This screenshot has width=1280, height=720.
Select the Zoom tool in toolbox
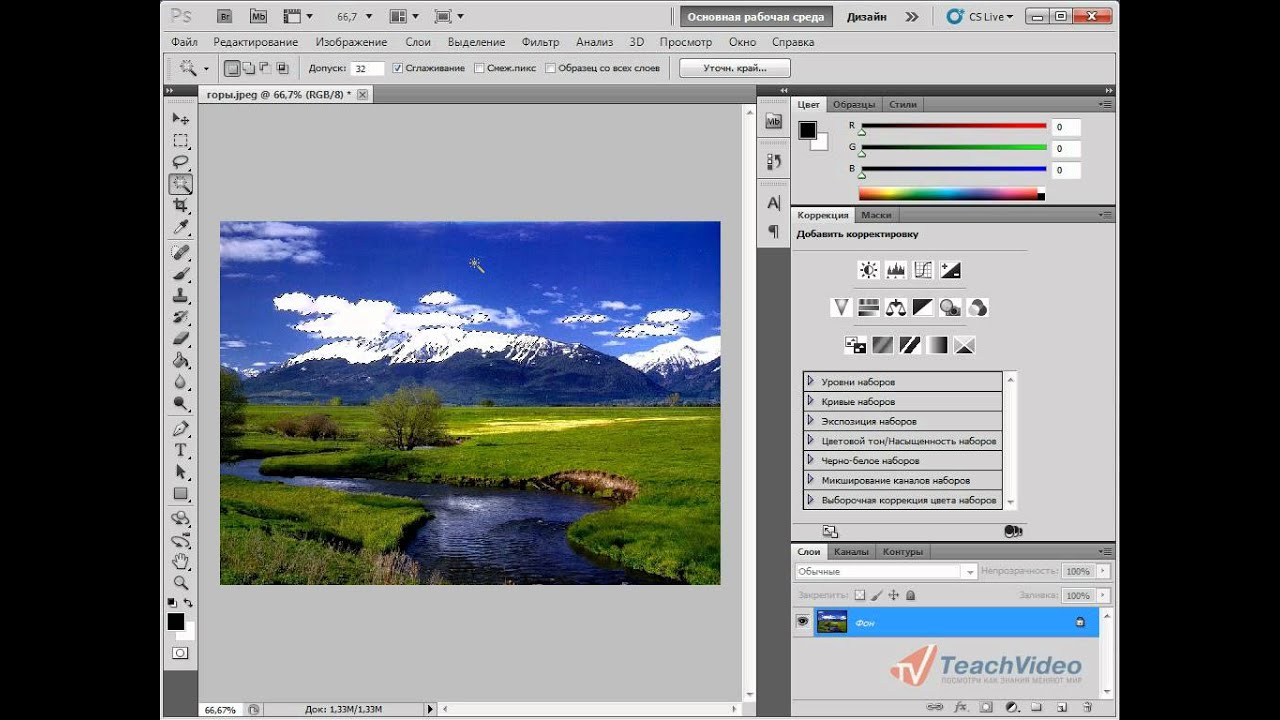click(x=181, y=582)
